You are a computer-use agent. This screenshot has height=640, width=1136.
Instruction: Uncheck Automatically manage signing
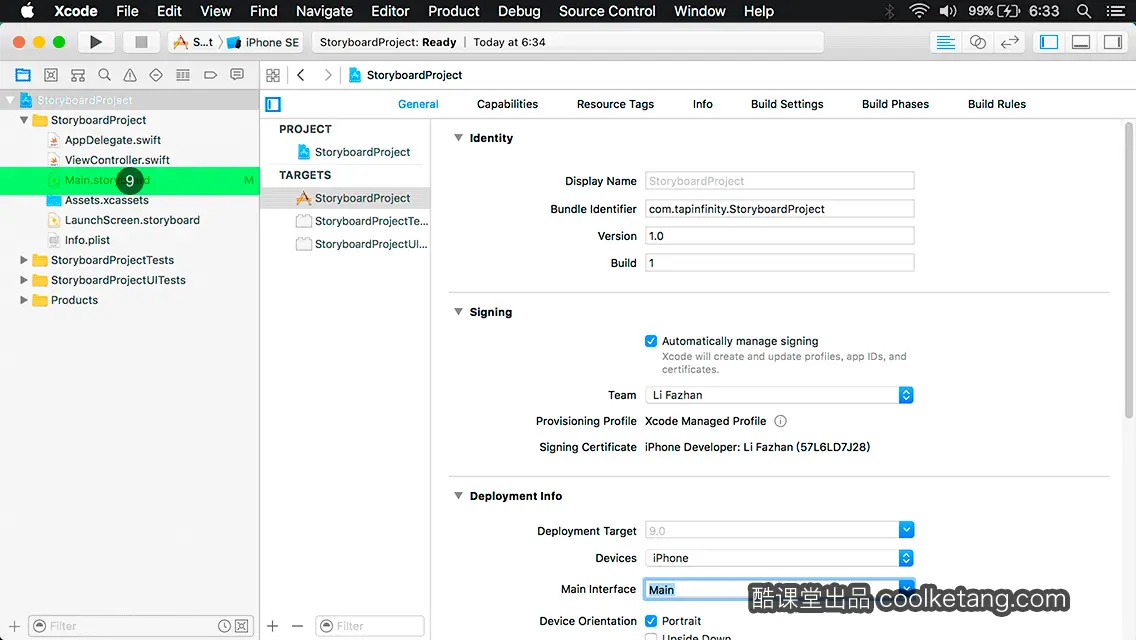click(651, 341)
